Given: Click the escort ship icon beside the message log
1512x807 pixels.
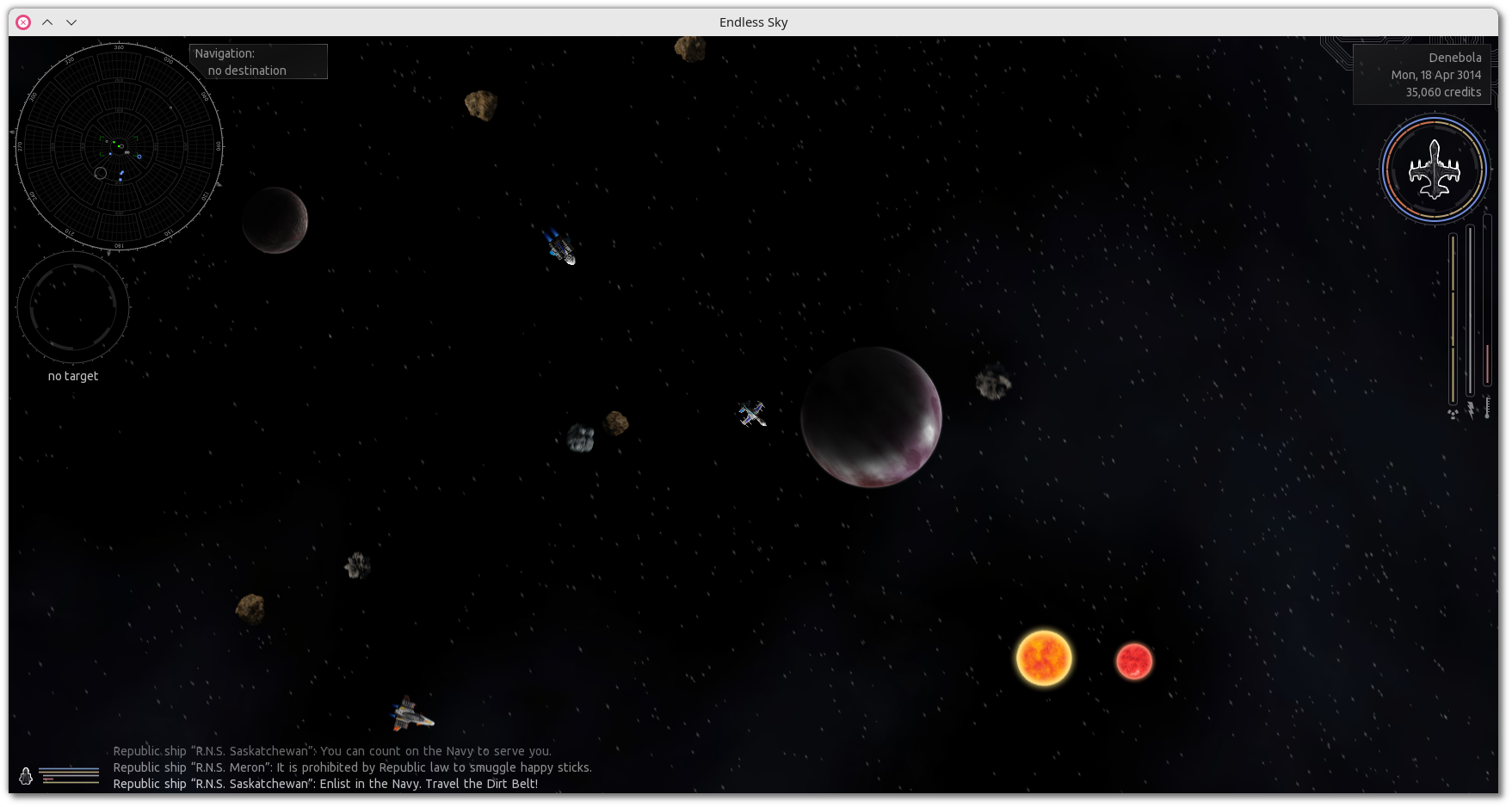Looking at the screenshot, I should (x=26, y=776).
